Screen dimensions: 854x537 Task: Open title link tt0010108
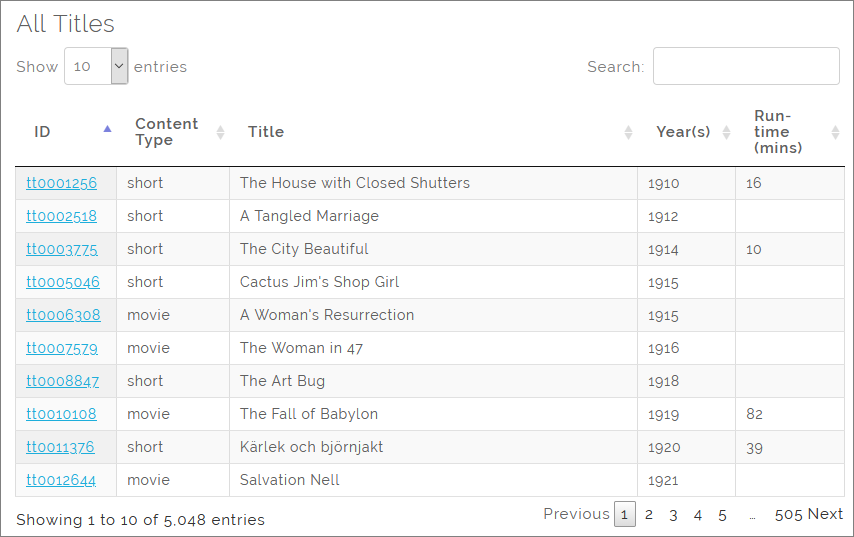[62, 414]
